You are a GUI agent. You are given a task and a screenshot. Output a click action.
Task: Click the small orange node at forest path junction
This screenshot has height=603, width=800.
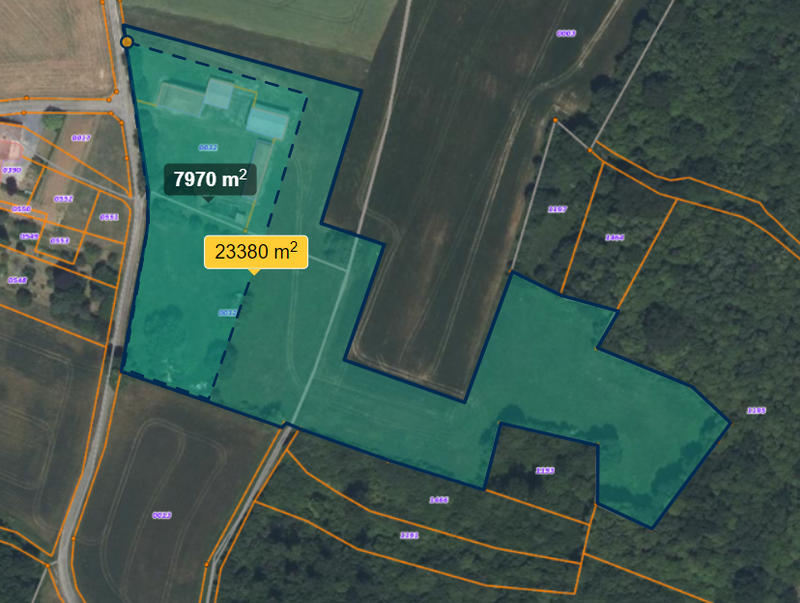tap(555, 120)
